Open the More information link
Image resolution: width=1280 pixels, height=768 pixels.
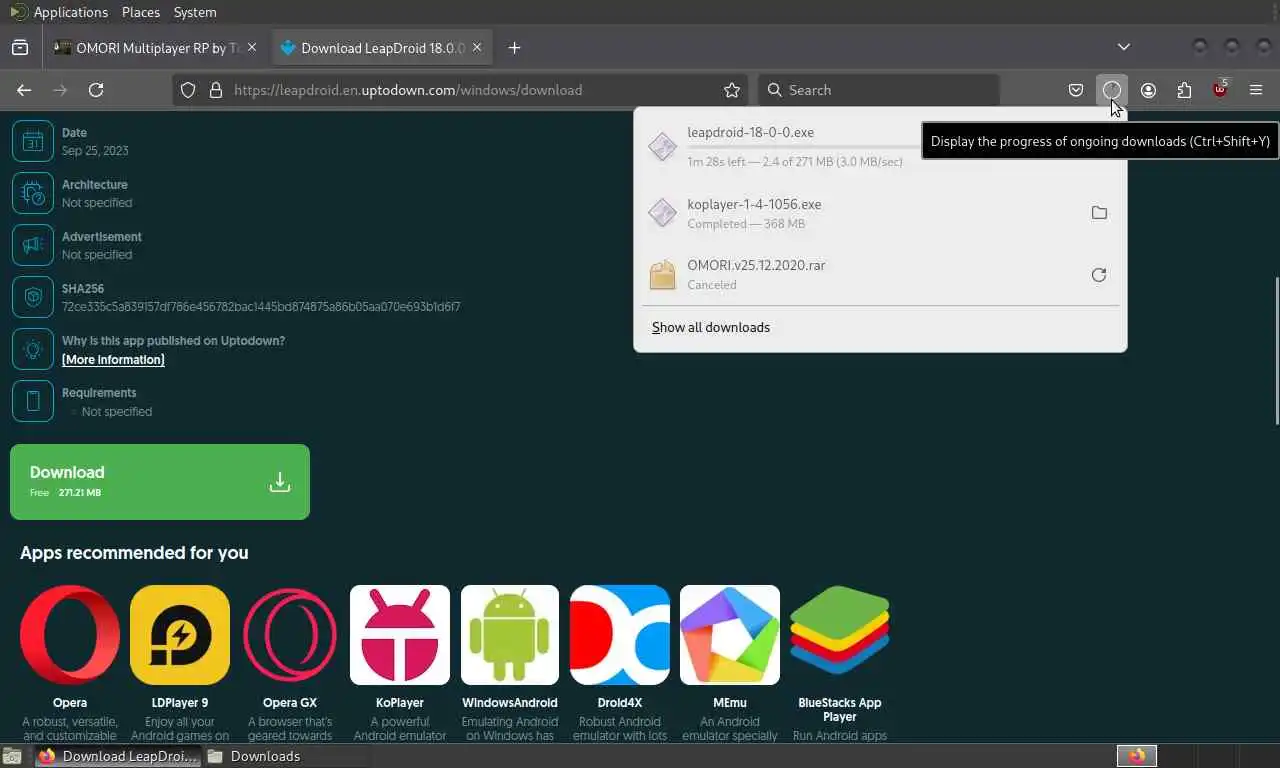tap(113, 360)
